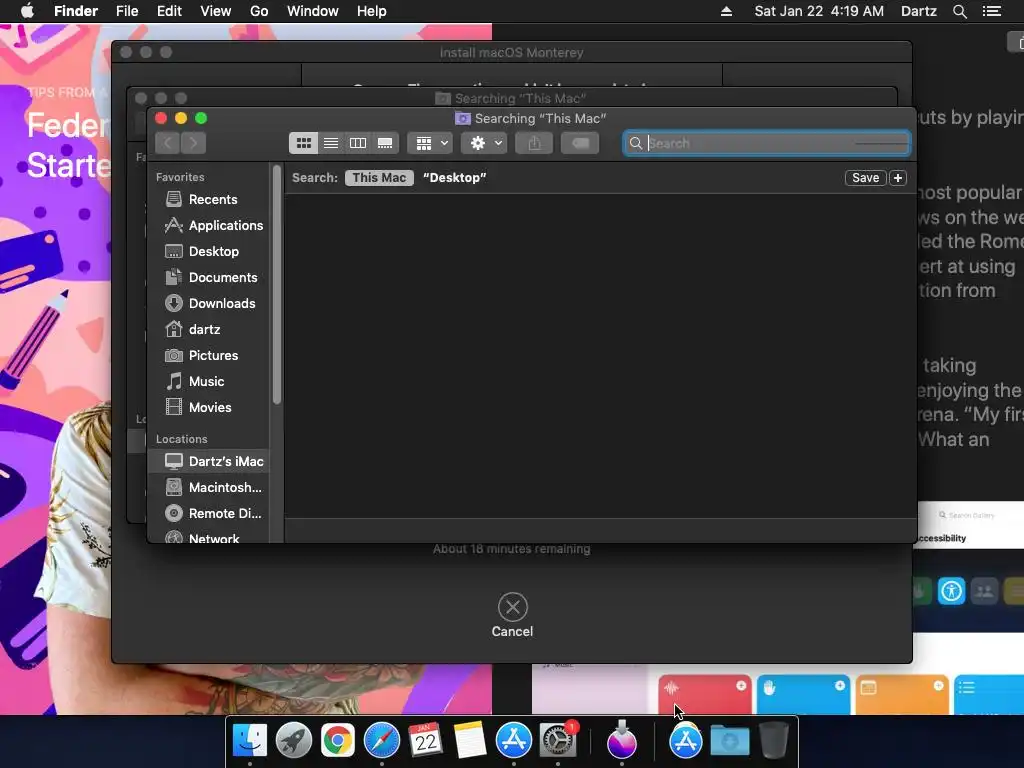Image resolution: width=1024 pixels, height=768 pixels.
Task: Open the Help menu
Action: (x=372, y=11)
